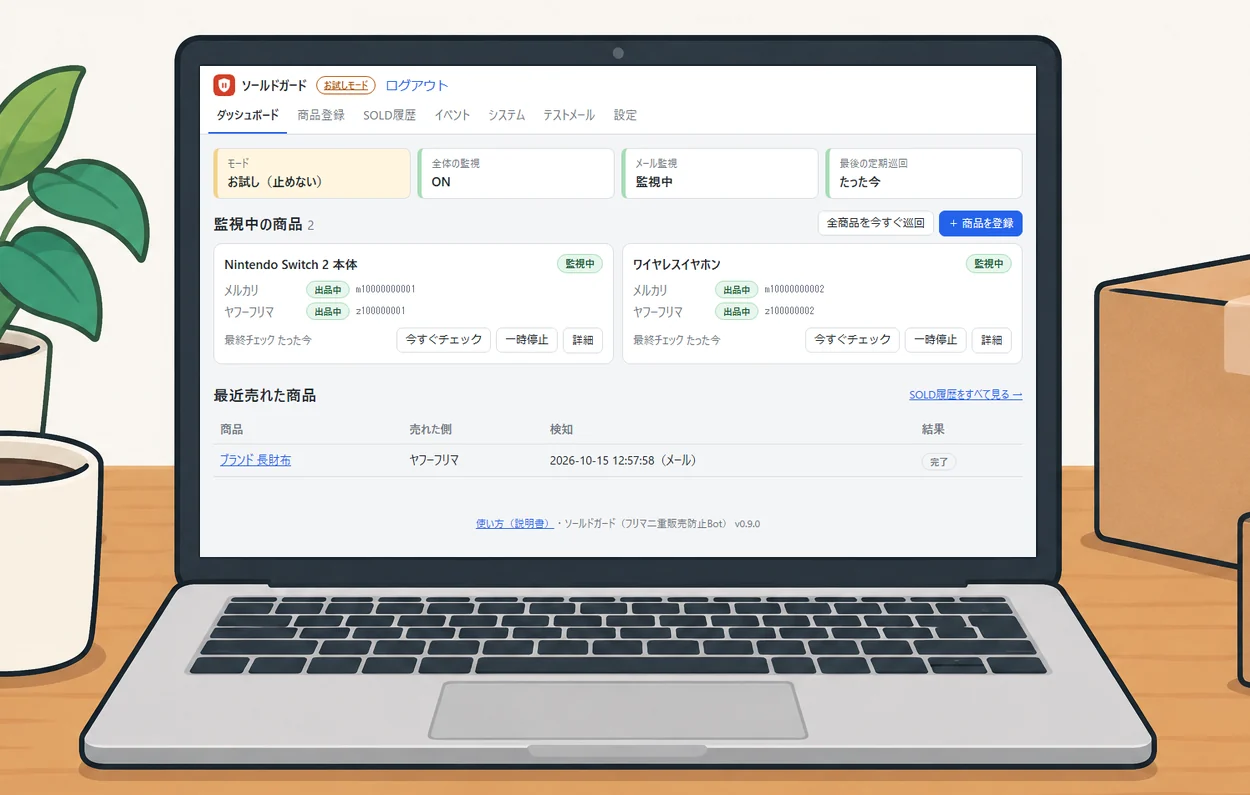Click the Mercari ID m10000000002

795,290
